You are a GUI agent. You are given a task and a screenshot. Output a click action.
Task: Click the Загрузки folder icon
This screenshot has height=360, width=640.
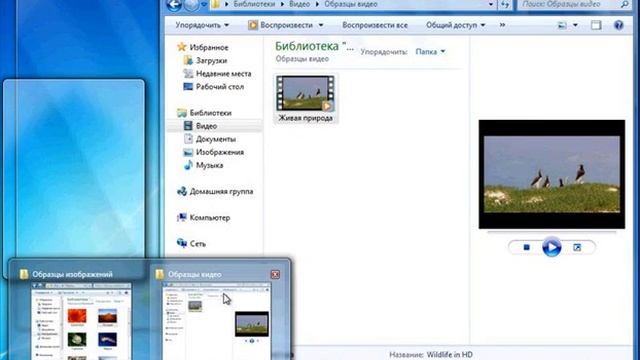click(x=188, y=60)
